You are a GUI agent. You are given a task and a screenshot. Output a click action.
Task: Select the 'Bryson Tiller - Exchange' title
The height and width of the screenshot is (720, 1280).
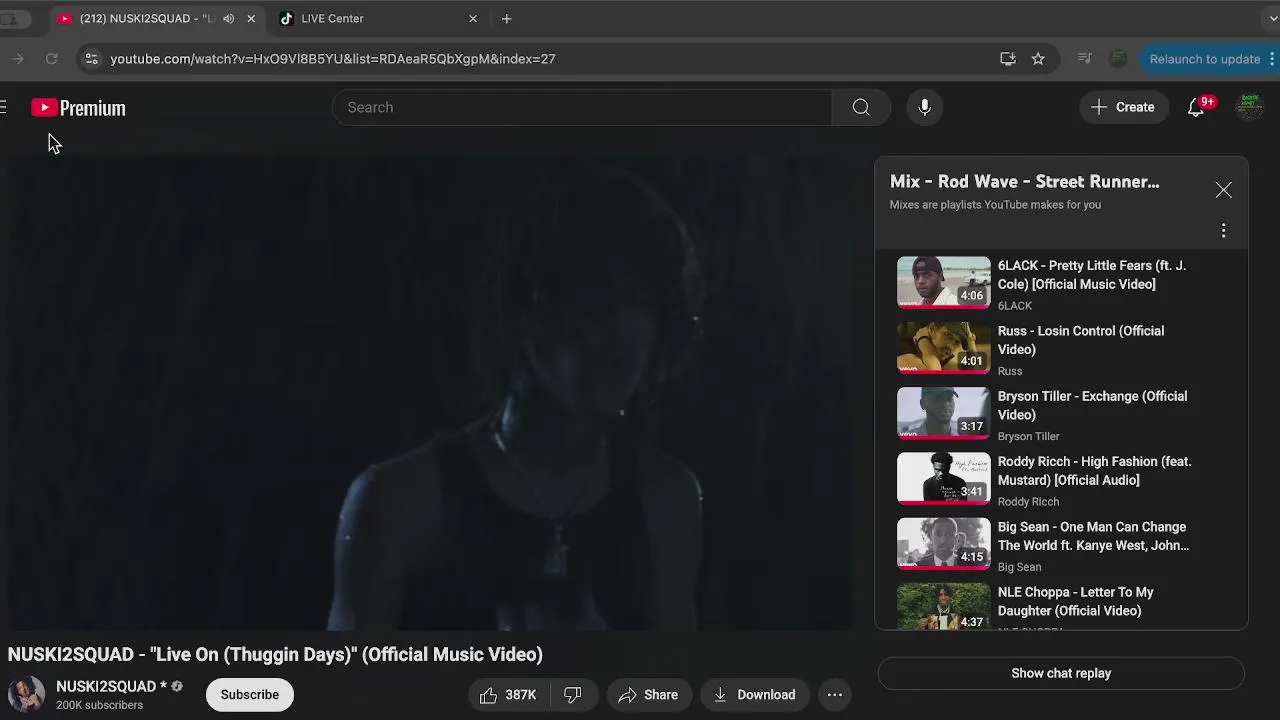point(1092,405)
